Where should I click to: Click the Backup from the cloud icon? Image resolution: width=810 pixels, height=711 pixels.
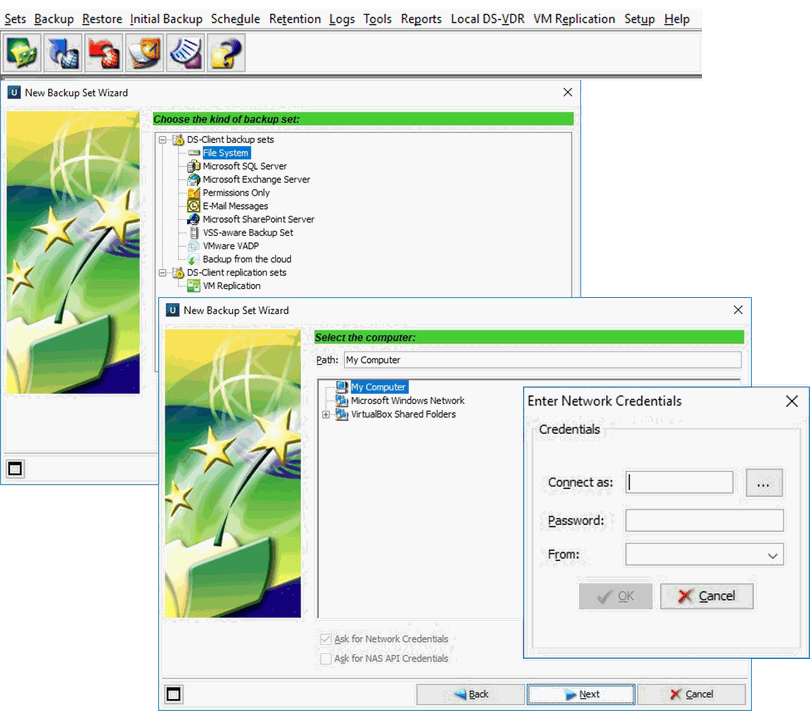[x=194, y=259]
